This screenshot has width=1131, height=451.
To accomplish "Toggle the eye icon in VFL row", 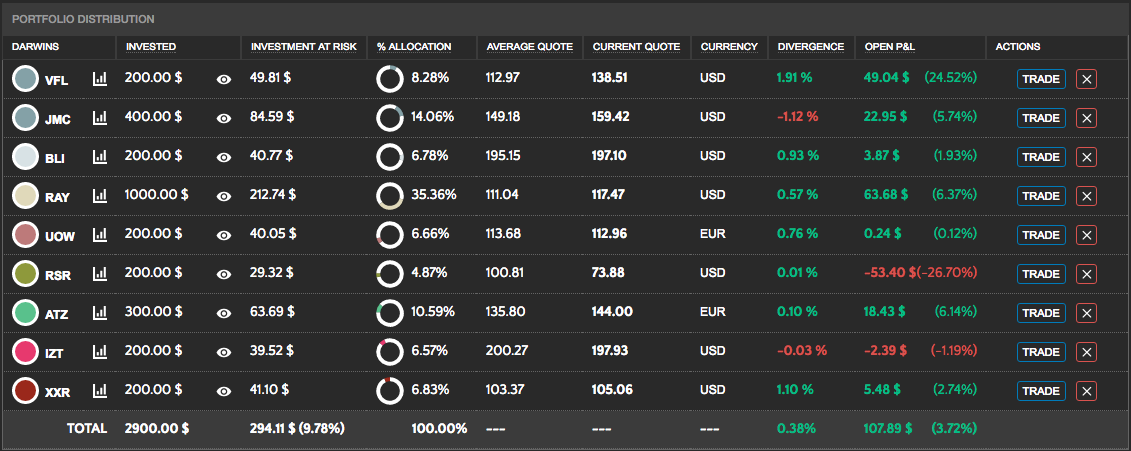I will coord(224,79).
